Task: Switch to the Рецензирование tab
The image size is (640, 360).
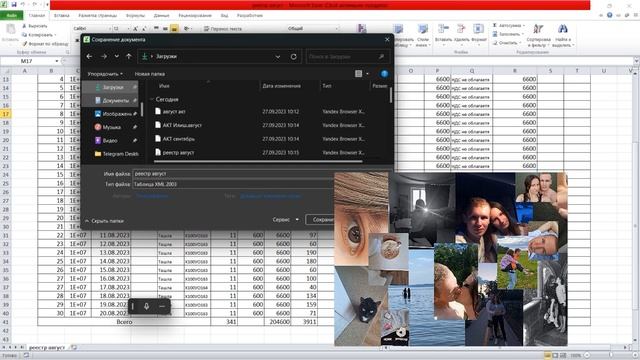Action: click(x=195, y=16)
